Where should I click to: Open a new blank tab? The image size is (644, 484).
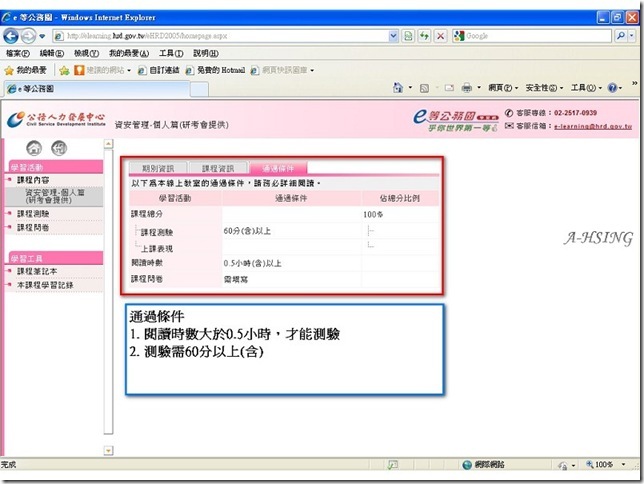[x=199, y=89]
